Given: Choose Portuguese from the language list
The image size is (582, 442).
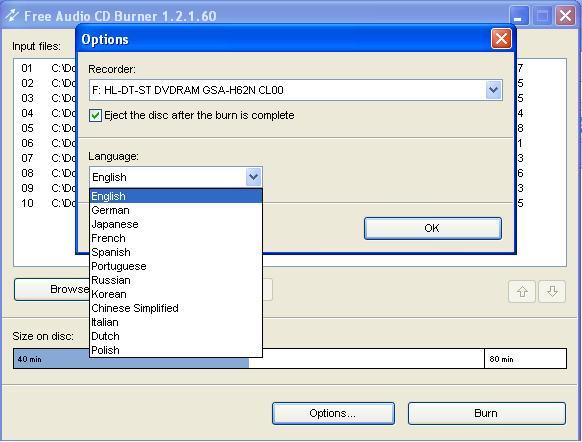Looking at the screenshot, I should (176, 266).
